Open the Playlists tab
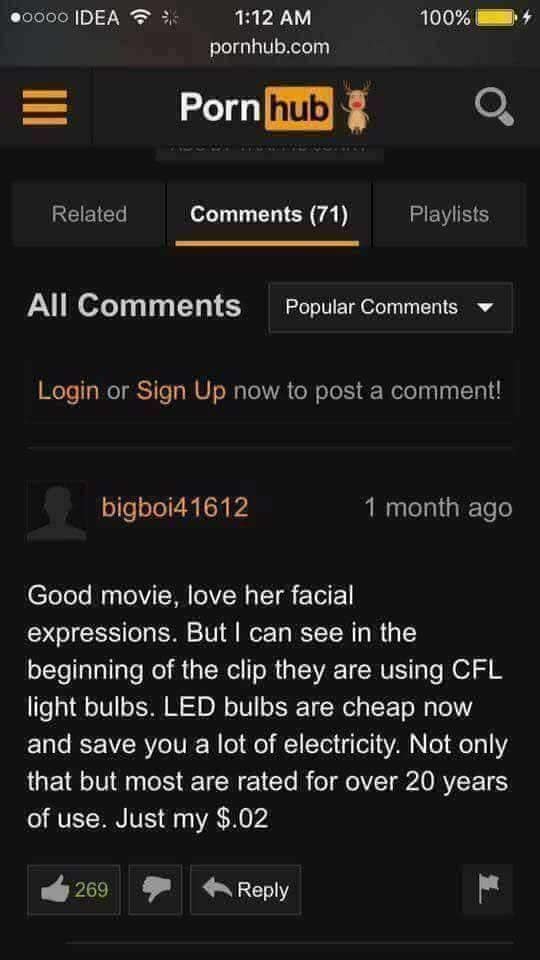The height and width of the screenshot is (960, 540). pos(449,214)
